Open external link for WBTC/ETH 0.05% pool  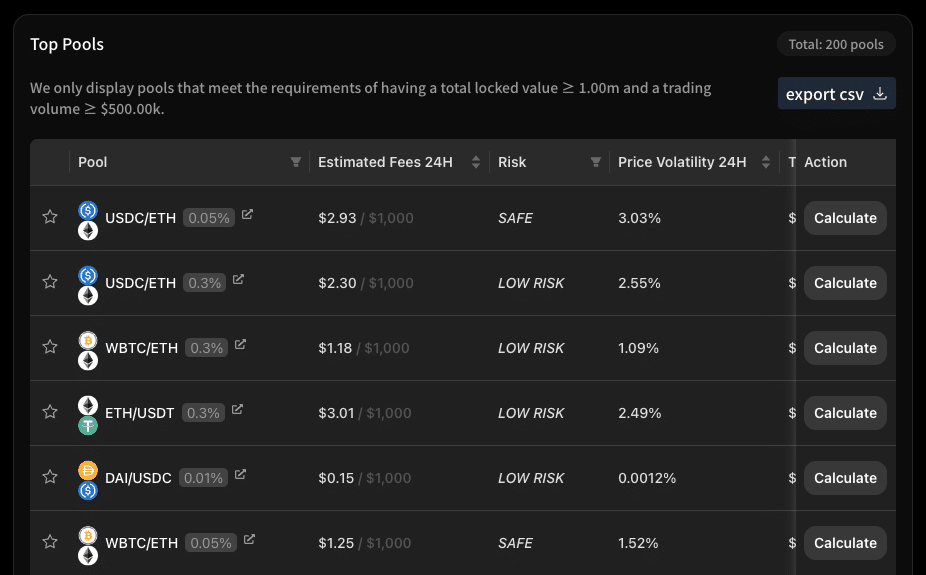249,539
